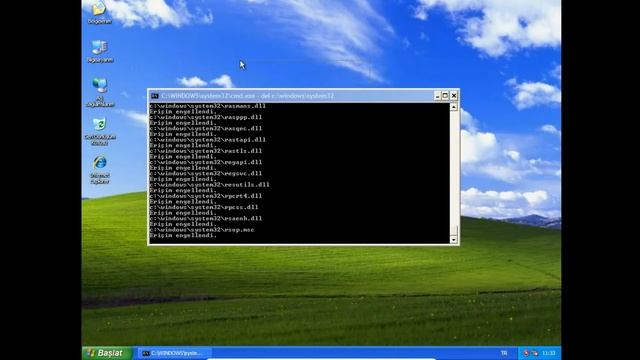Screen dimensions: 640x360
Task: Maximize the cmd.exe window
Action: [x=445, y=96]
